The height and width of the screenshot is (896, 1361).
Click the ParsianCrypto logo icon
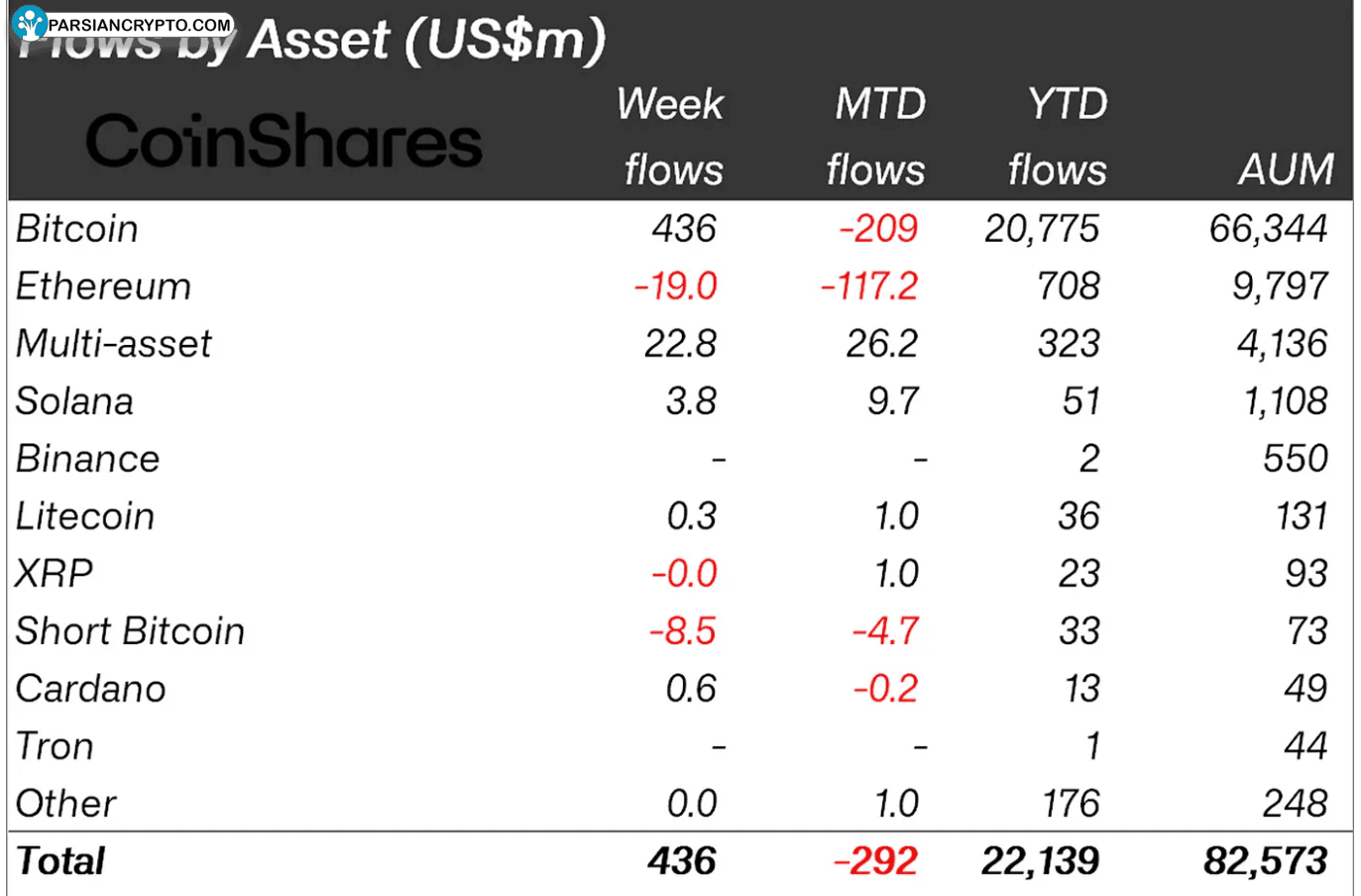[x=31, y=23]
